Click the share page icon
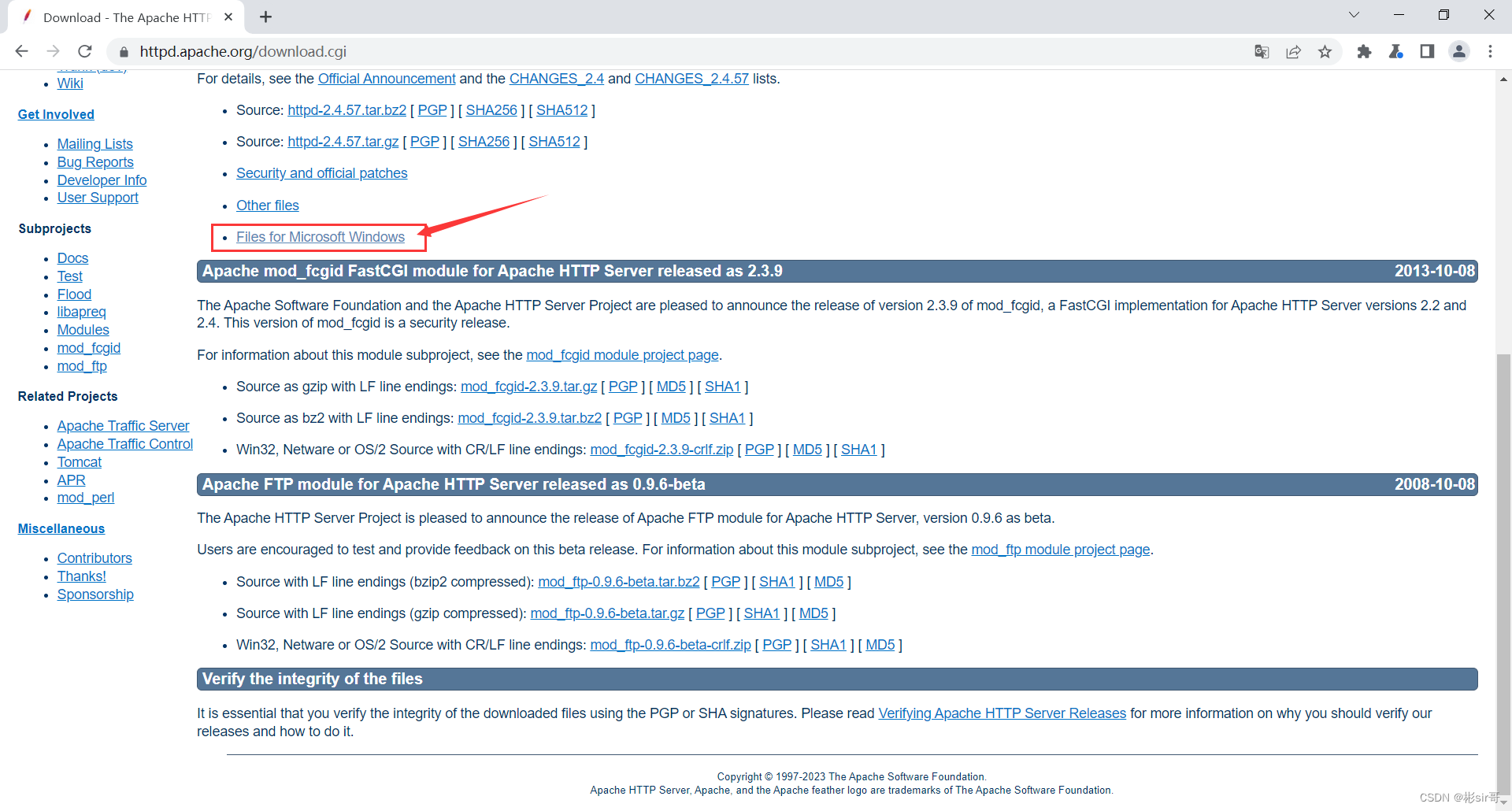Image resolution: width=1512 pixels, height=811 pixels. pyautogui.click(x=1293, y=51)
